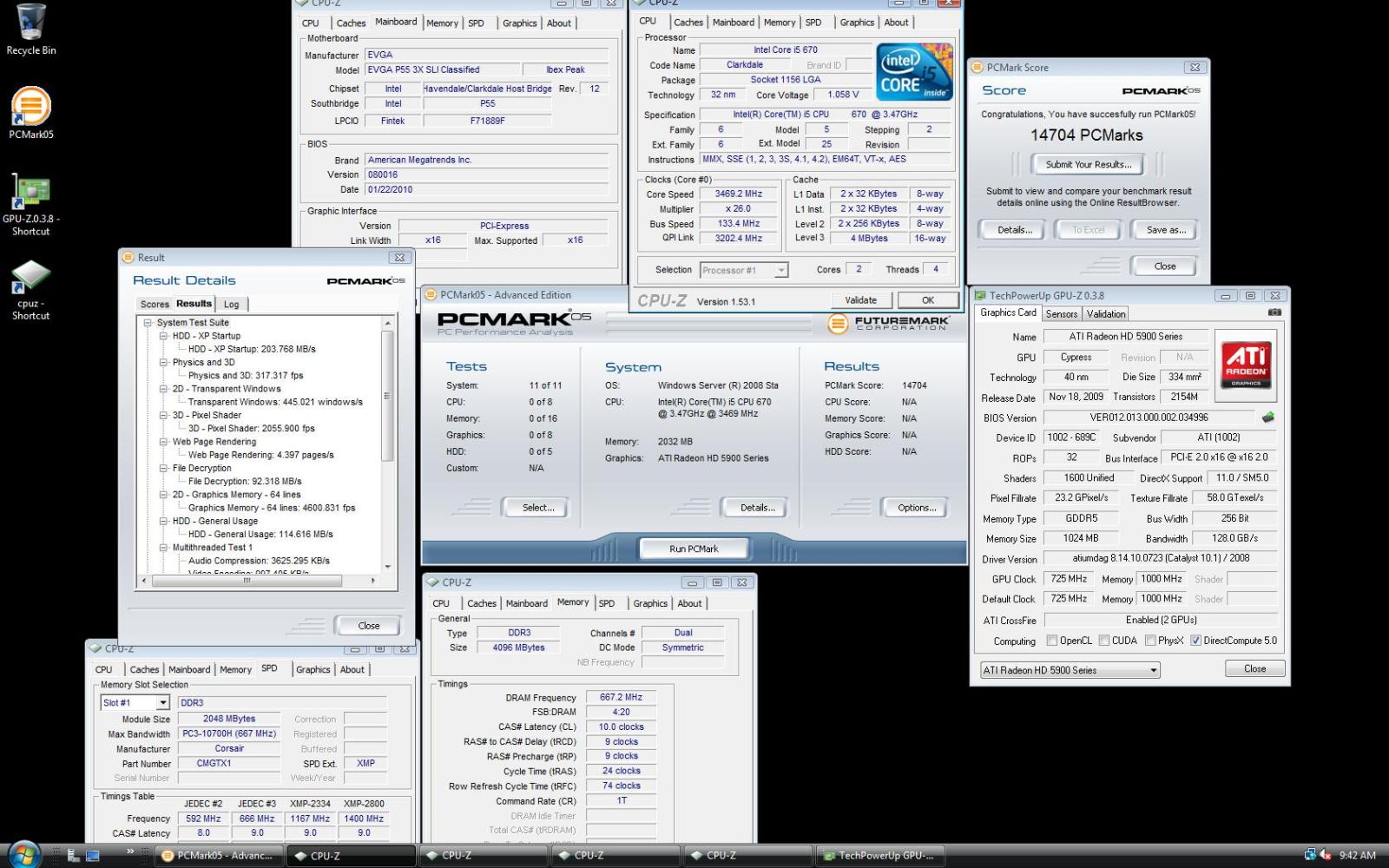Click the Result tree vertical scrollbar

[x=387, y=444]
